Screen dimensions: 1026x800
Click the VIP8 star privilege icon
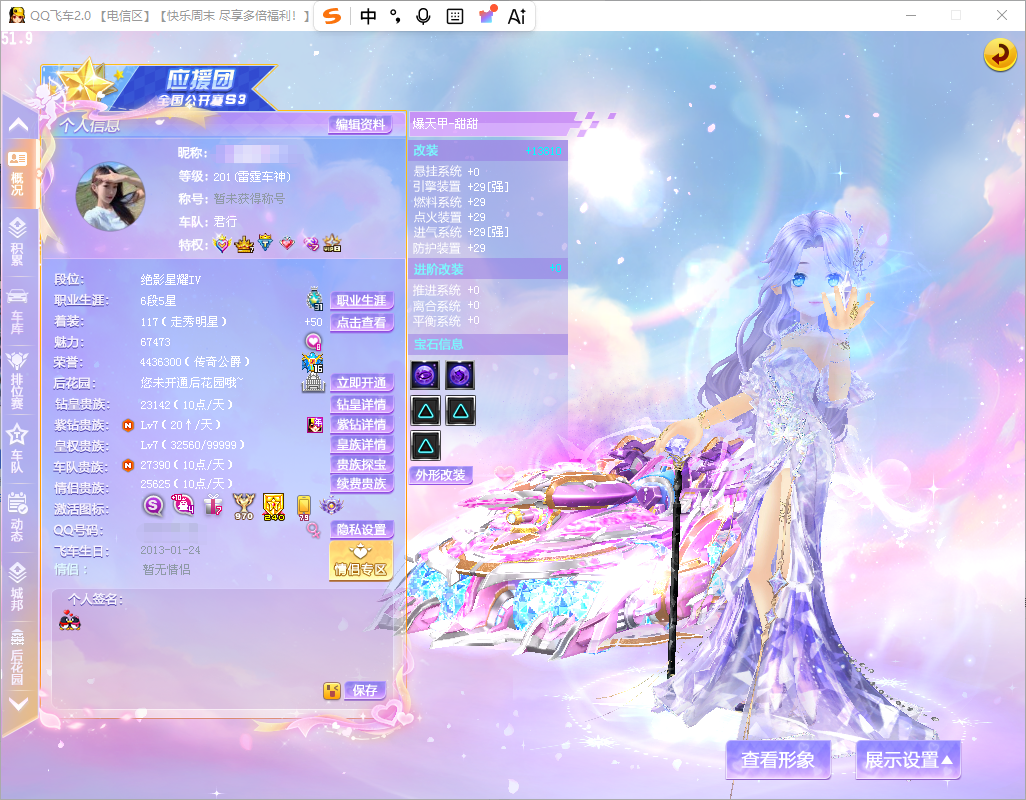(332, 243)
